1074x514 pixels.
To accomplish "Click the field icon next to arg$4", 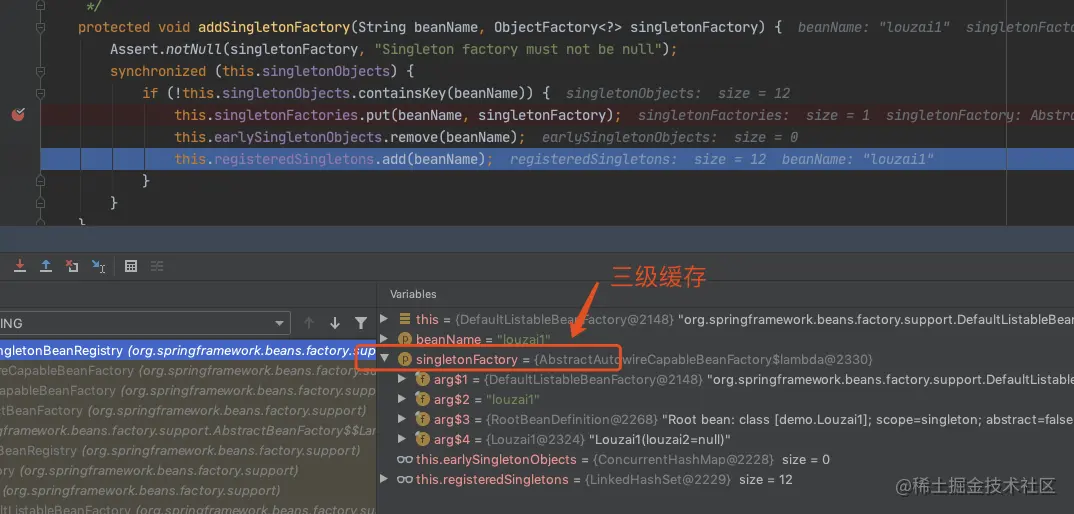I will pyautogui.click(x=423, y=439).
